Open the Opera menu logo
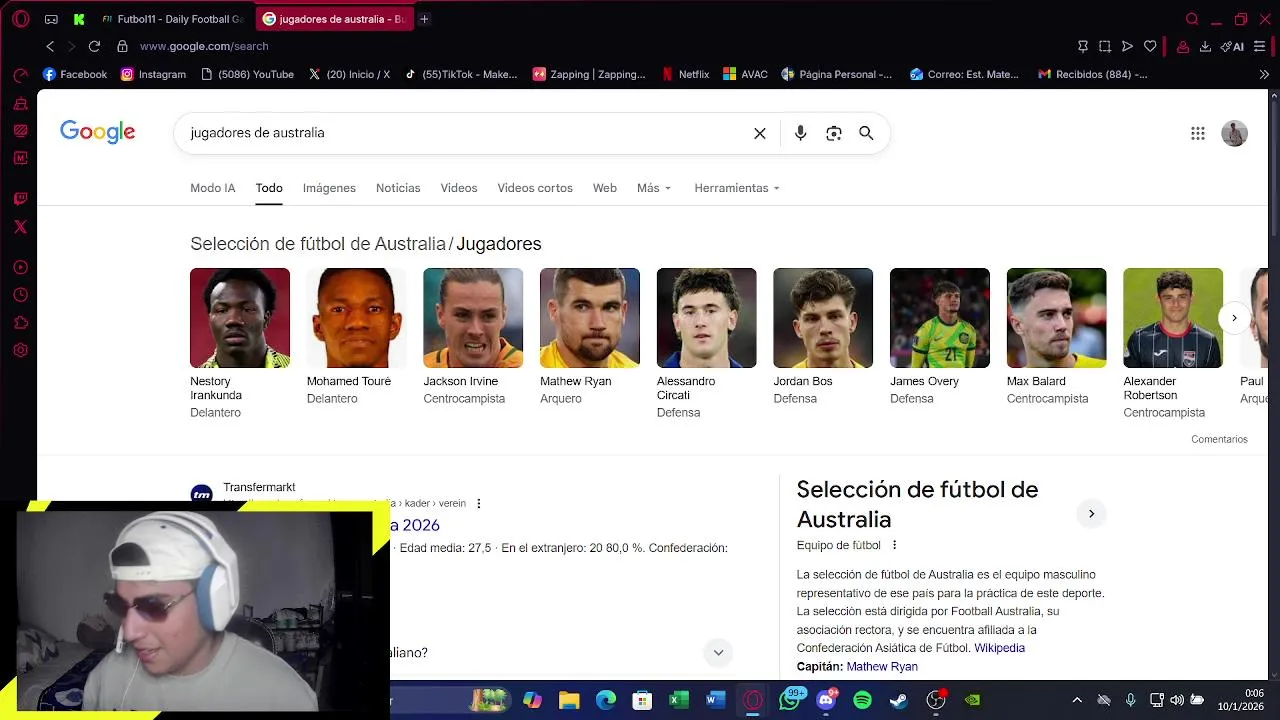This screenshot has width=1280, height=720. pos(20,19)
